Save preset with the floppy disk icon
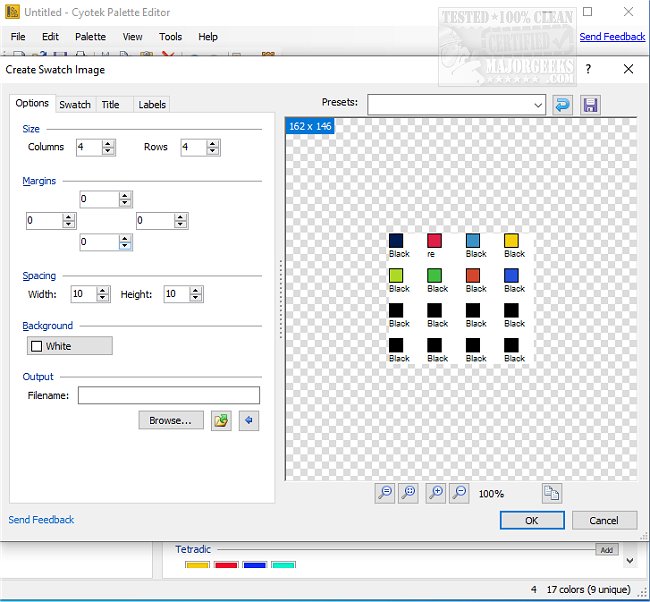This screenshot has width=650, height=602. [x=590, y=105]
